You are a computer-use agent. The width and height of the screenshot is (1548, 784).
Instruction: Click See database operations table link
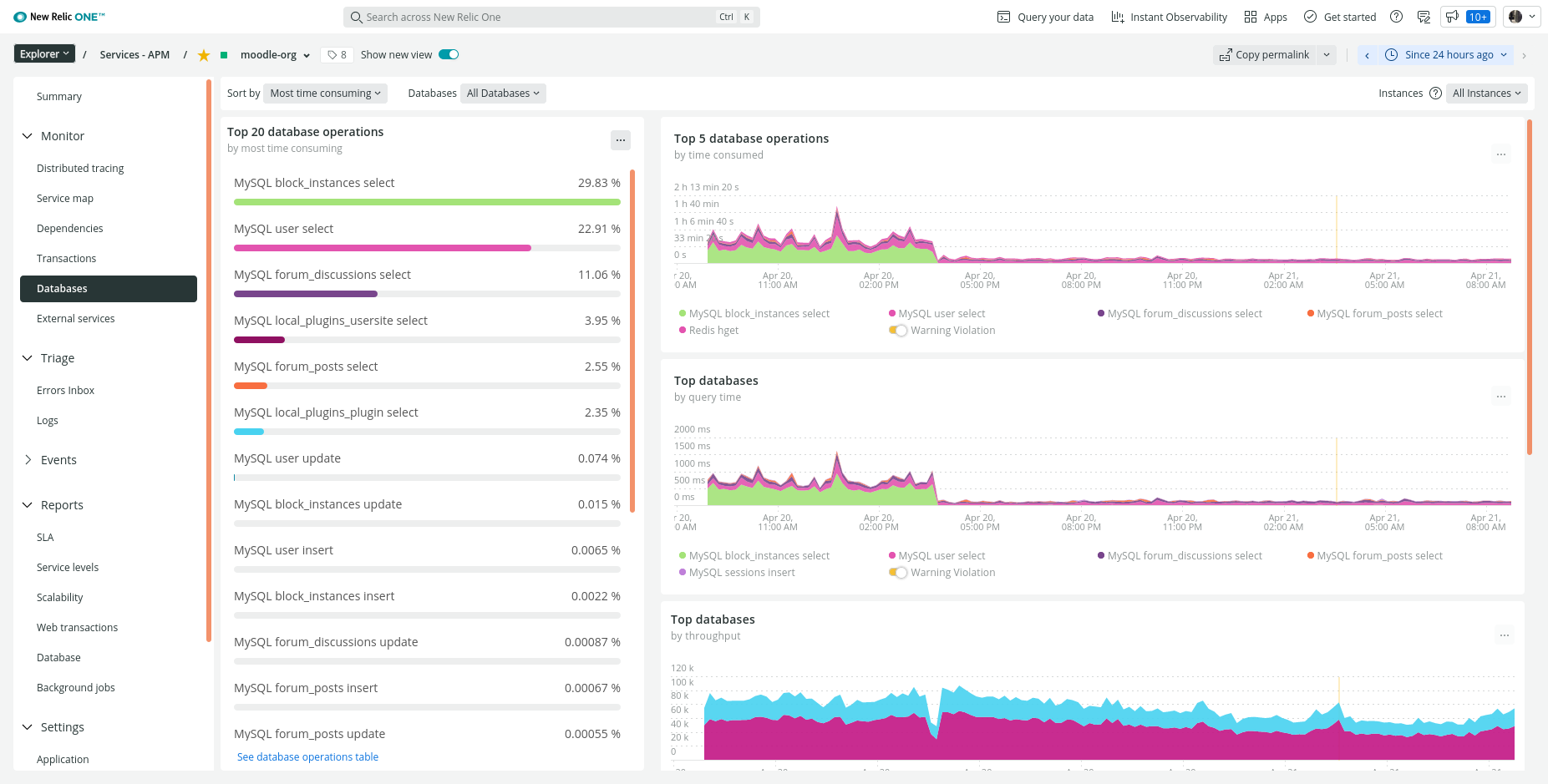click(307, 757)
